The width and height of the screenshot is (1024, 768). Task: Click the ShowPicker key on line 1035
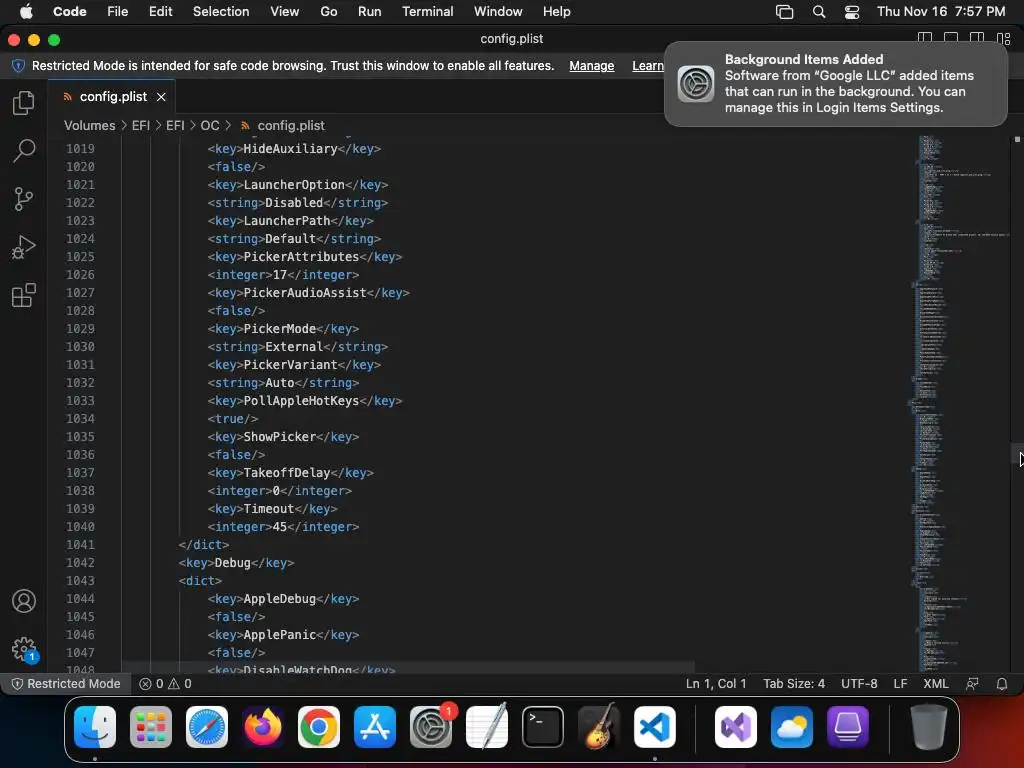pyautogui.click(x=280, y=437)
